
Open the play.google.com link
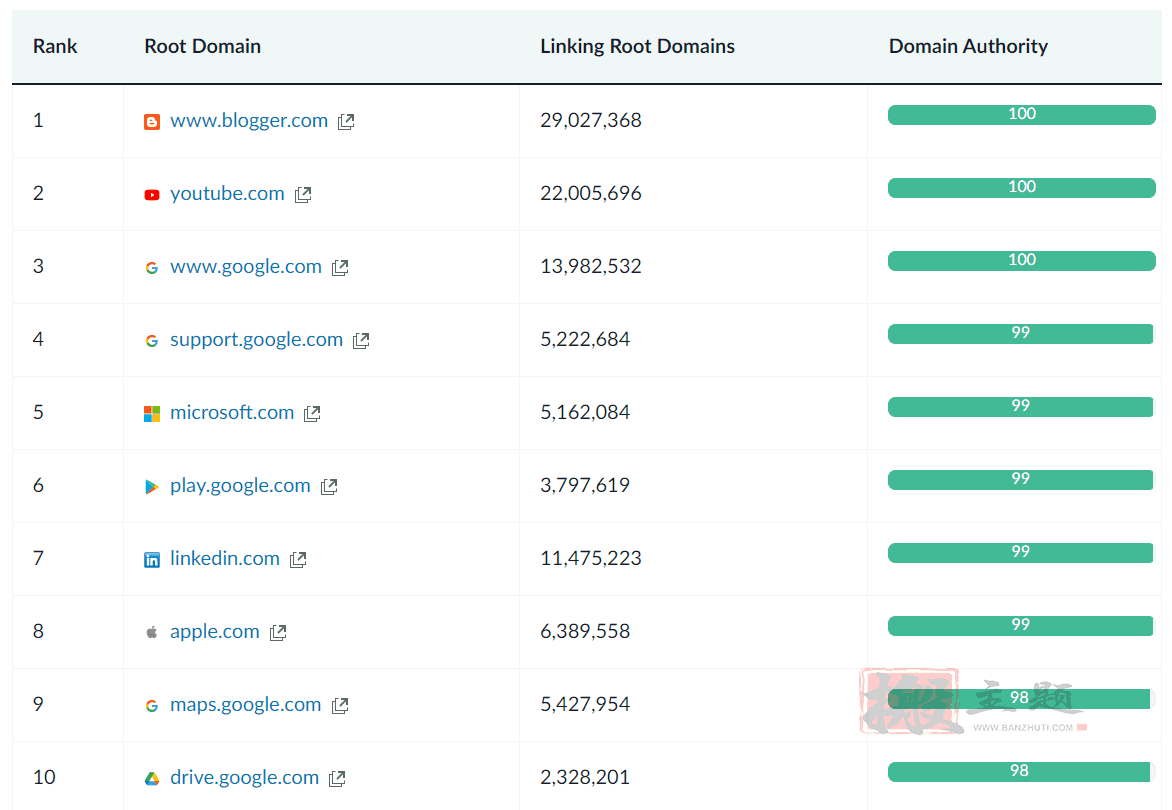tap(240, 486)
